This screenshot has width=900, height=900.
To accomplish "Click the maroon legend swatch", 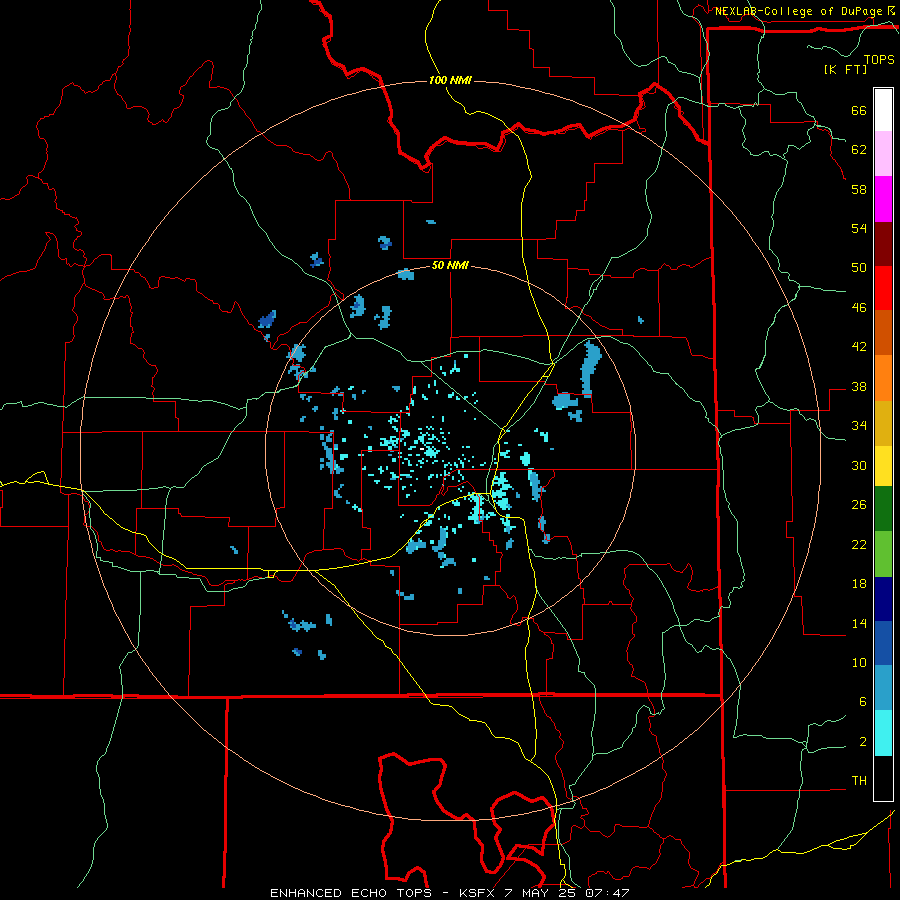I will click(x=883, y=243).
